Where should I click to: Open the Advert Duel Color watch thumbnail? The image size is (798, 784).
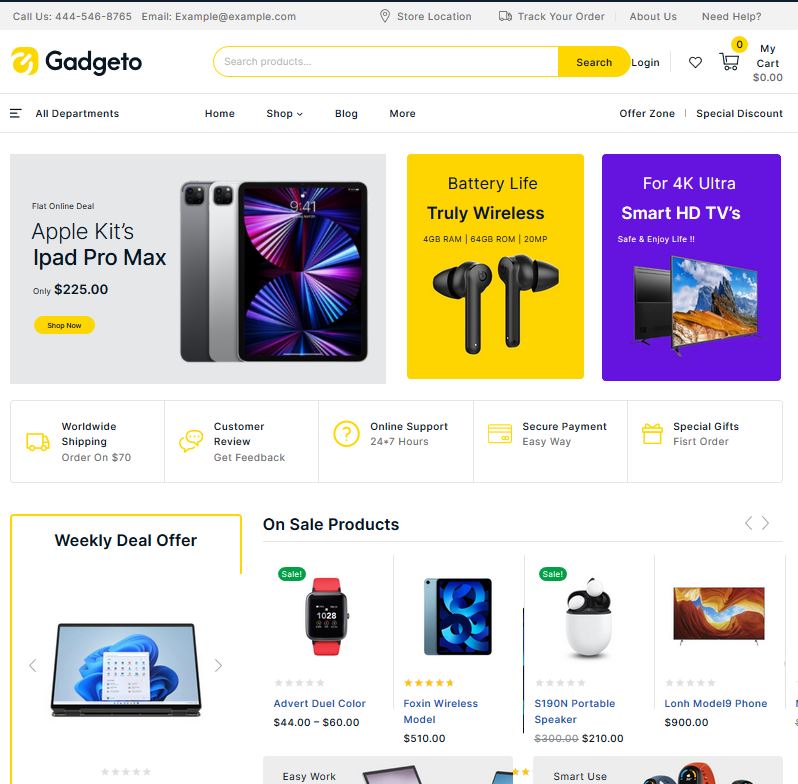tap(327, 617)
